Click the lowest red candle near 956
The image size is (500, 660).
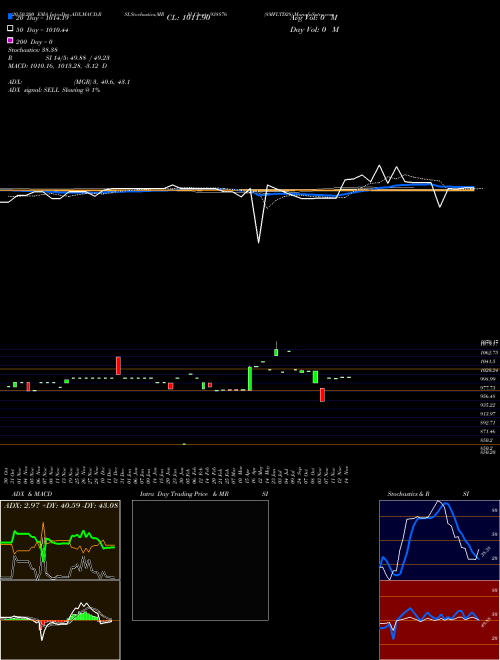click(322, 395)
